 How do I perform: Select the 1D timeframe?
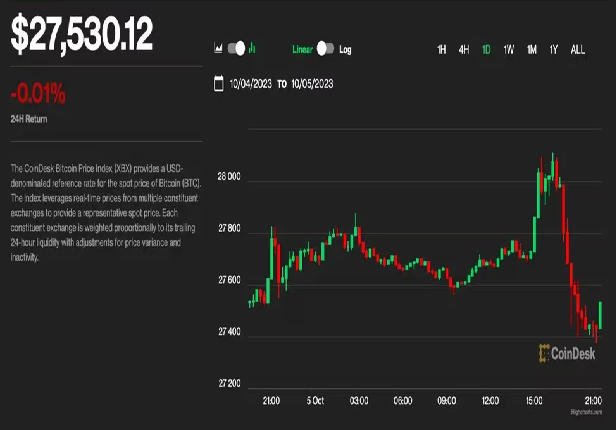coord(486,48)
